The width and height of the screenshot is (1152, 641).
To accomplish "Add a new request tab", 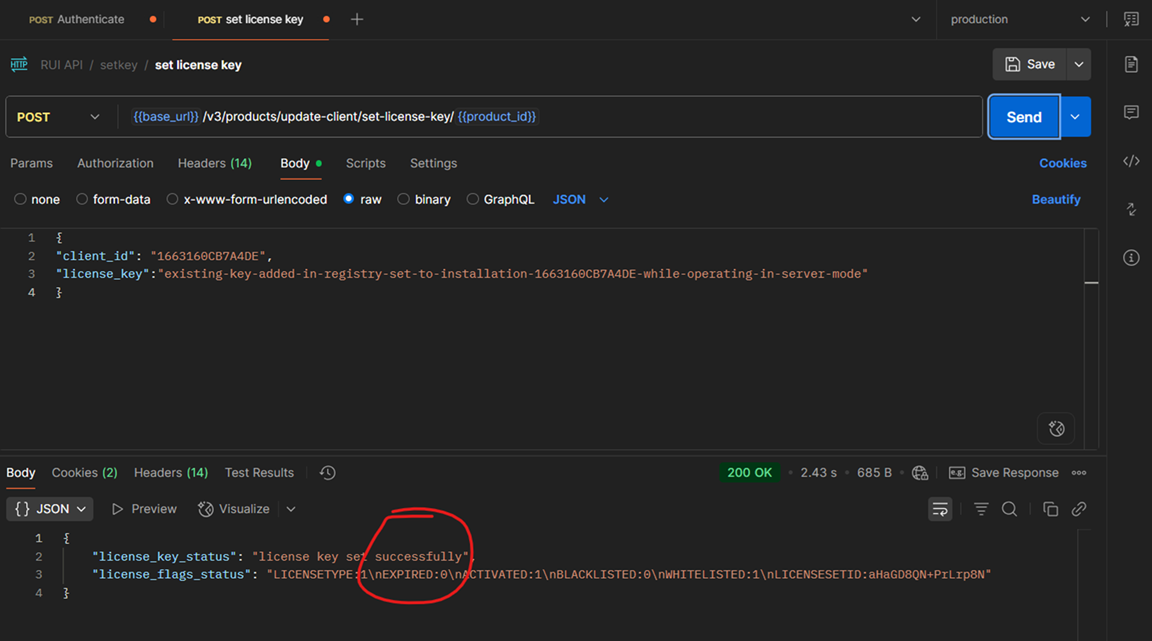I will [357, 20].
